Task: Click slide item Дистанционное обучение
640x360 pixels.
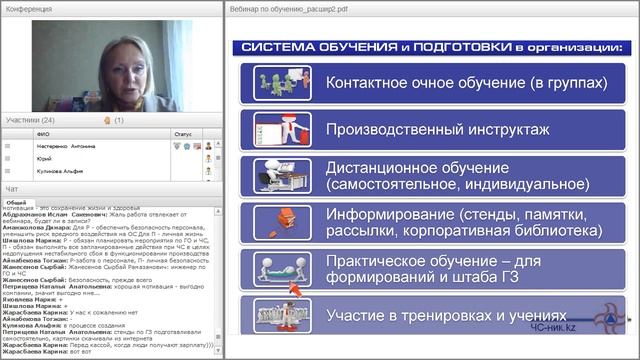Action: (433, 176)
